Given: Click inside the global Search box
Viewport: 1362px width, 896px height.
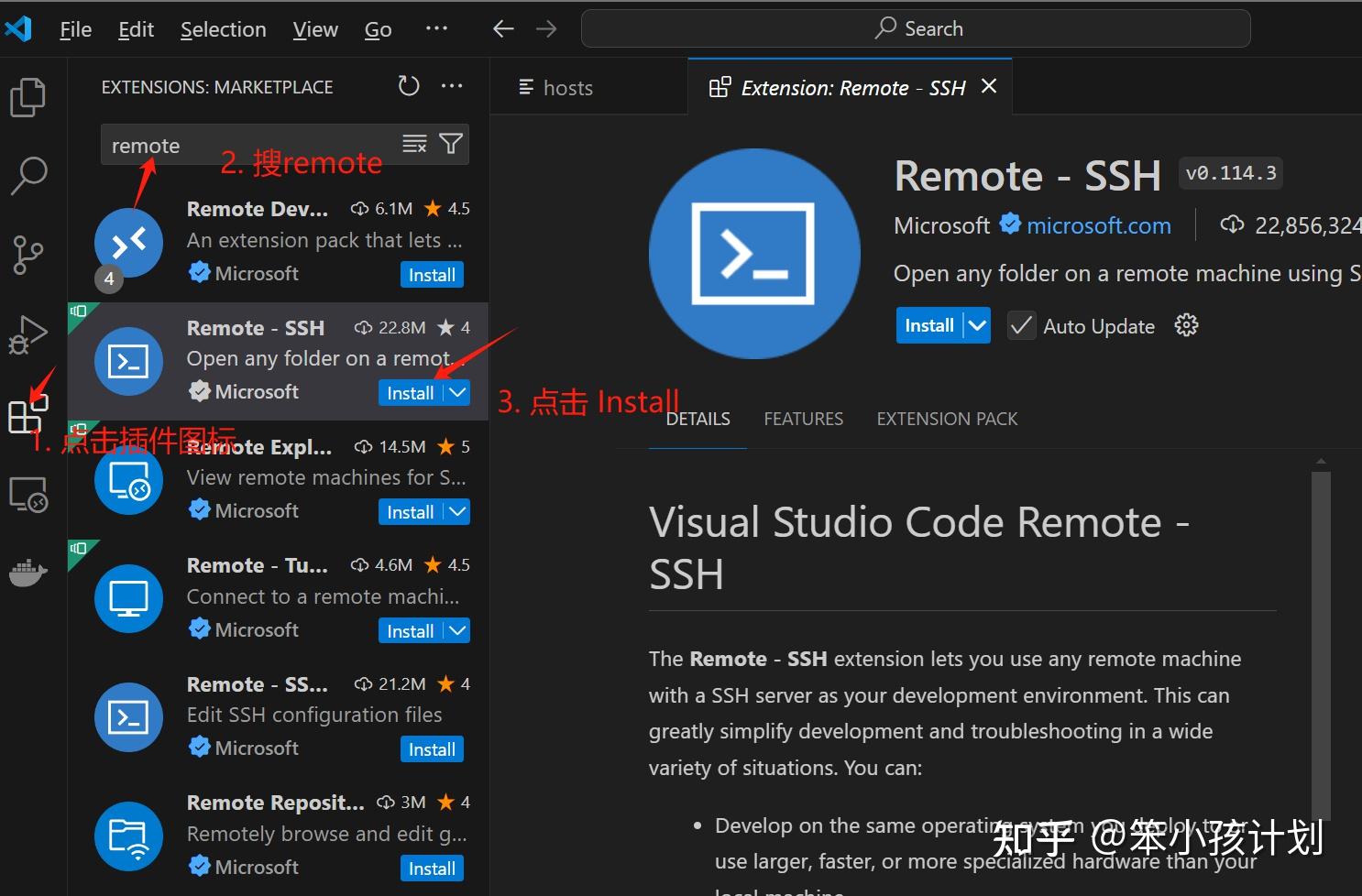Looking at the screenshot, I should (x=915, y=27).
